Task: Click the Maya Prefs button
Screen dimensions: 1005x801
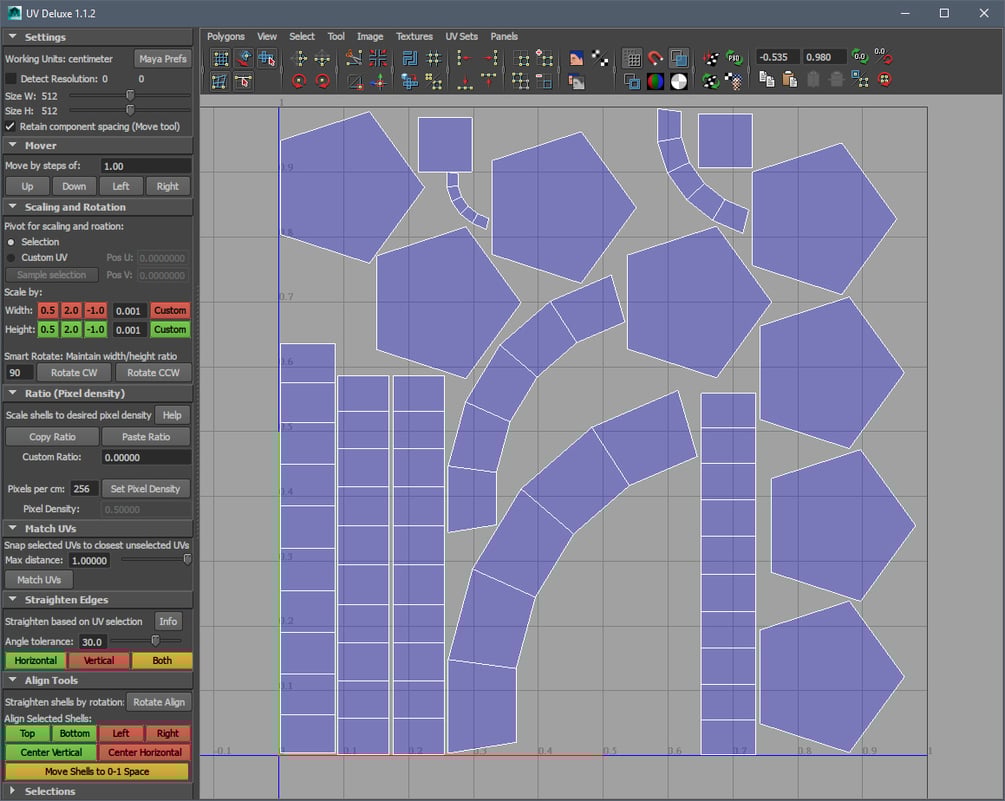Action: (x=163, y=58)
